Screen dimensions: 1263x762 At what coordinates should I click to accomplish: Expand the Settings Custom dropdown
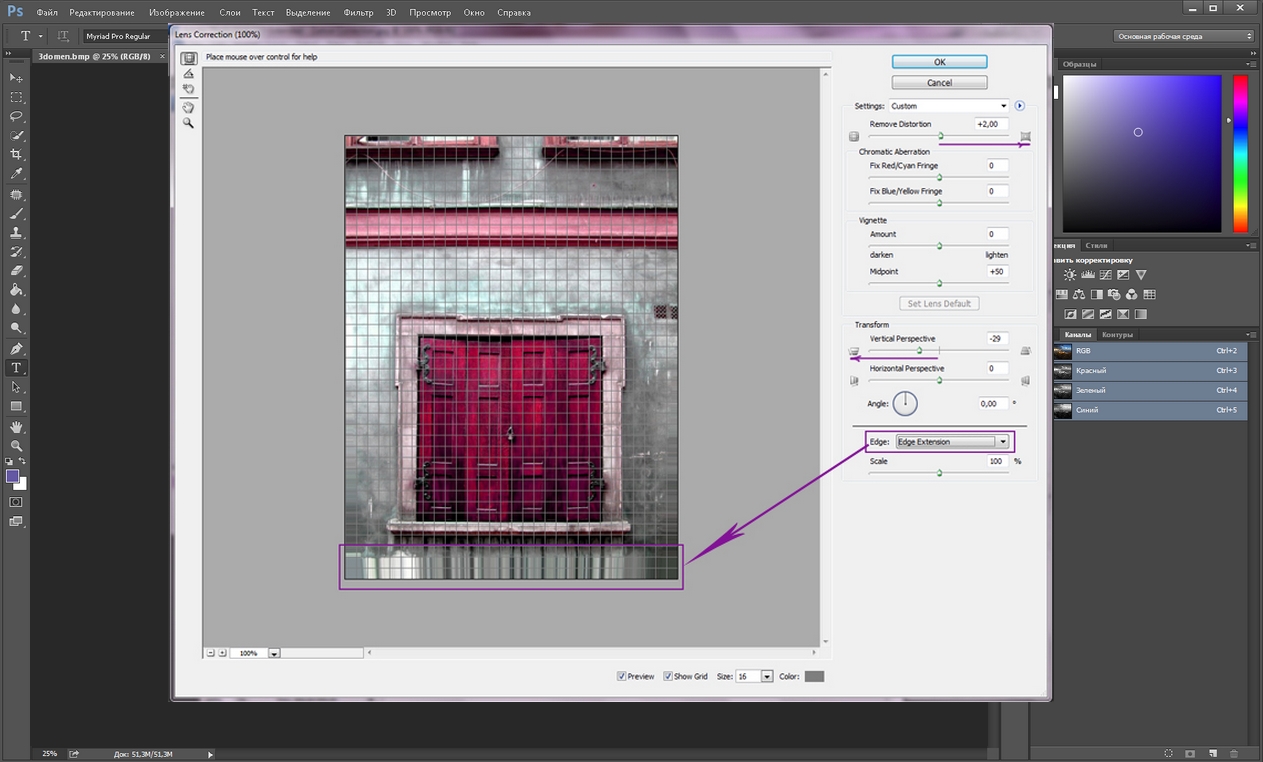coord(948,106)
